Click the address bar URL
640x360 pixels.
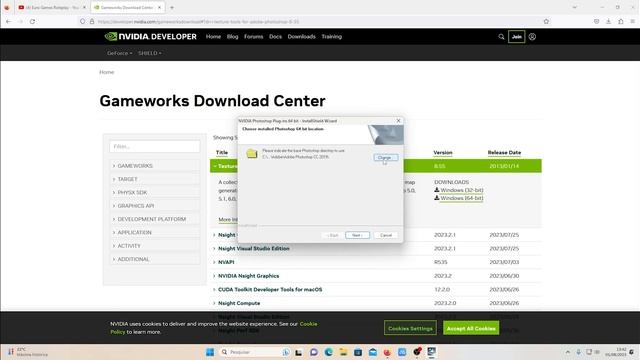(x=198, y=22)
